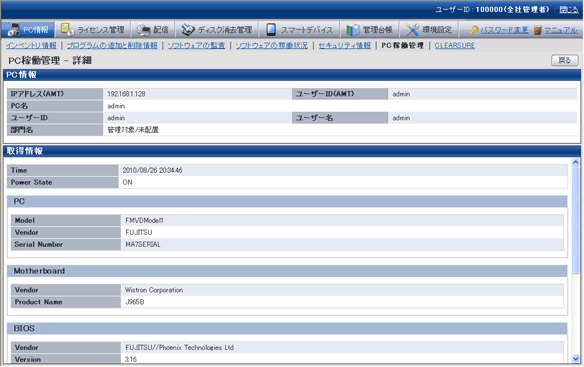The height and width of the screenshot is (367, 584).
Task: Open the ソフトウェアの稼働状況 link
Action: [x=272, y=45]
